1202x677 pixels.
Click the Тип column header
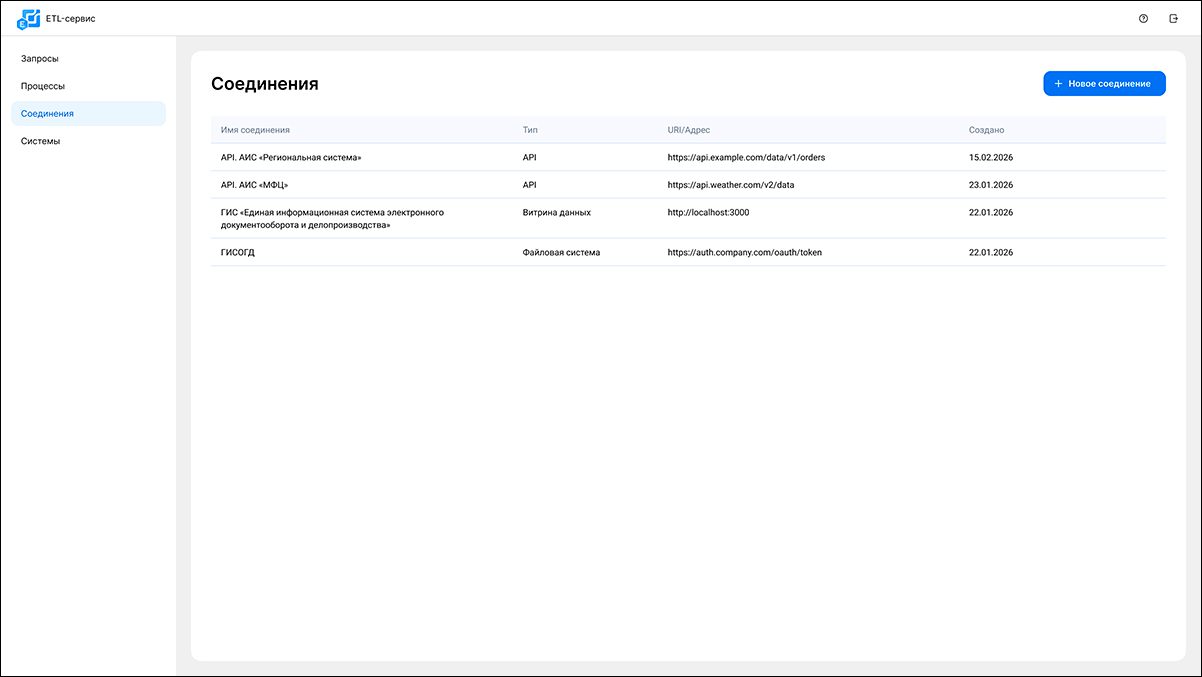pos(530,130)
